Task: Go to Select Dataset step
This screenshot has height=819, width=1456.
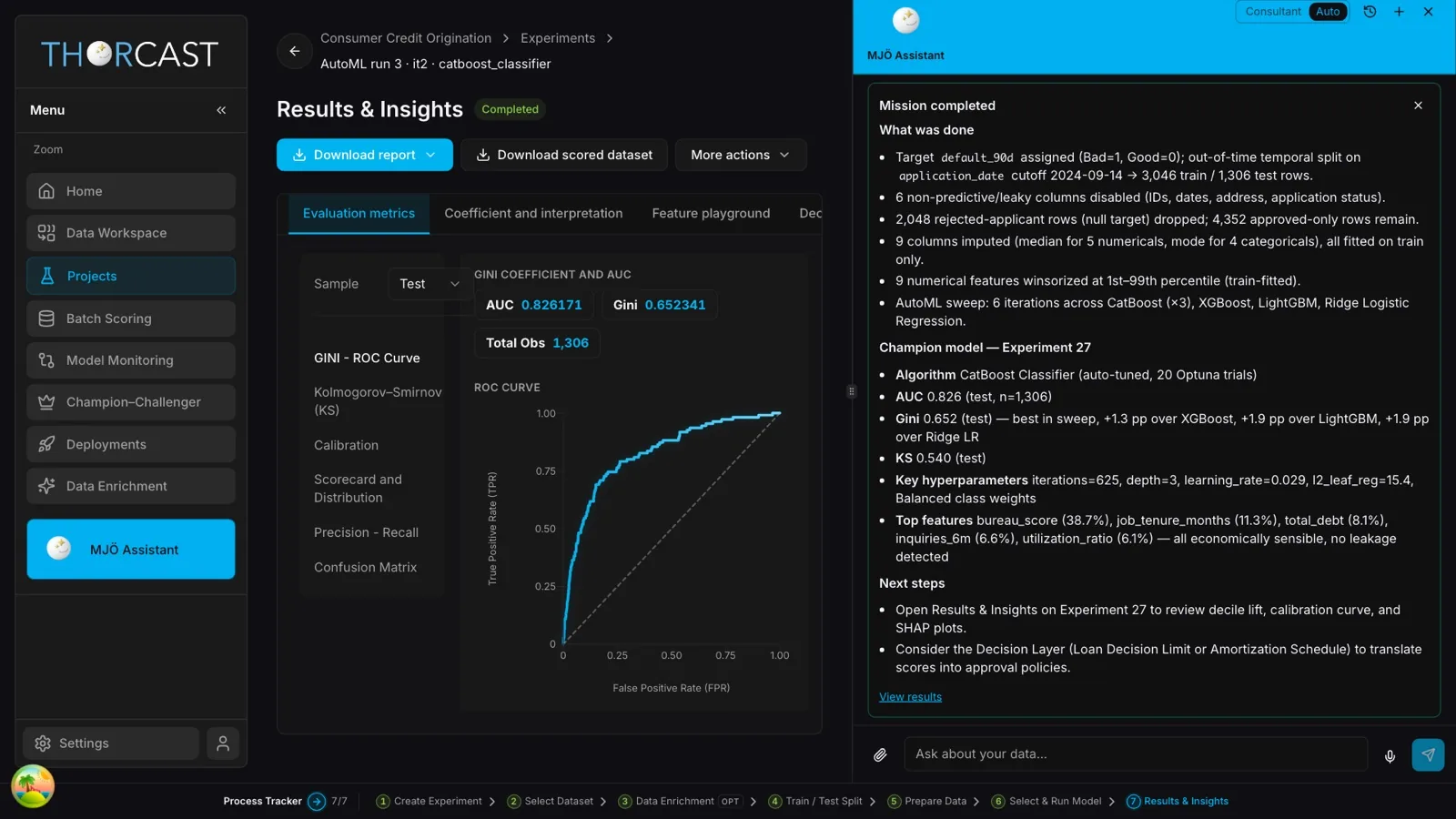Action: pyautogui.click(x=550, y=802)
